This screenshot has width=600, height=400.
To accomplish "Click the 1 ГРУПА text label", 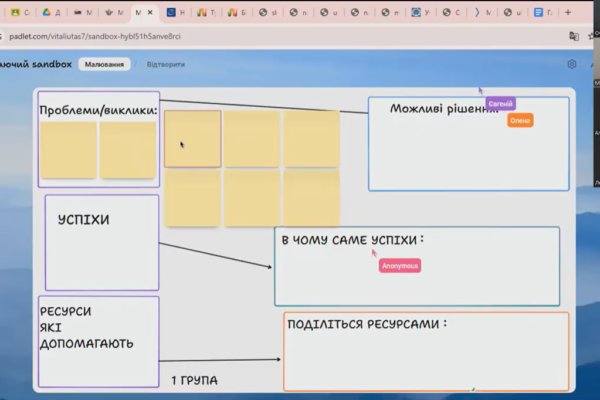I will point(193,380).
